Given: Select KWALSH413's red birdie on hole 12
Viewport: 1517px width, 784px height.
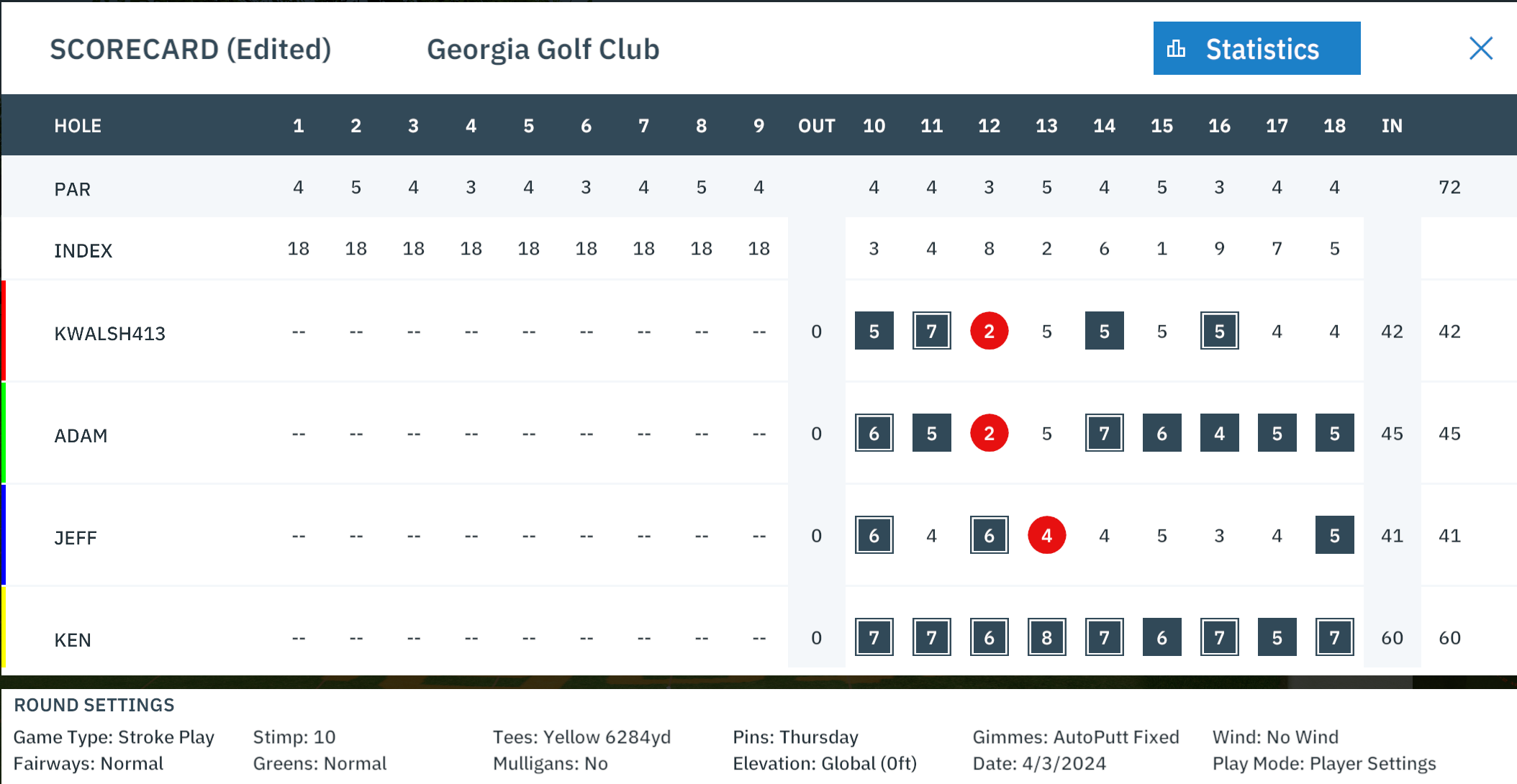Looking at the screenshot, I should coord(989,331).
